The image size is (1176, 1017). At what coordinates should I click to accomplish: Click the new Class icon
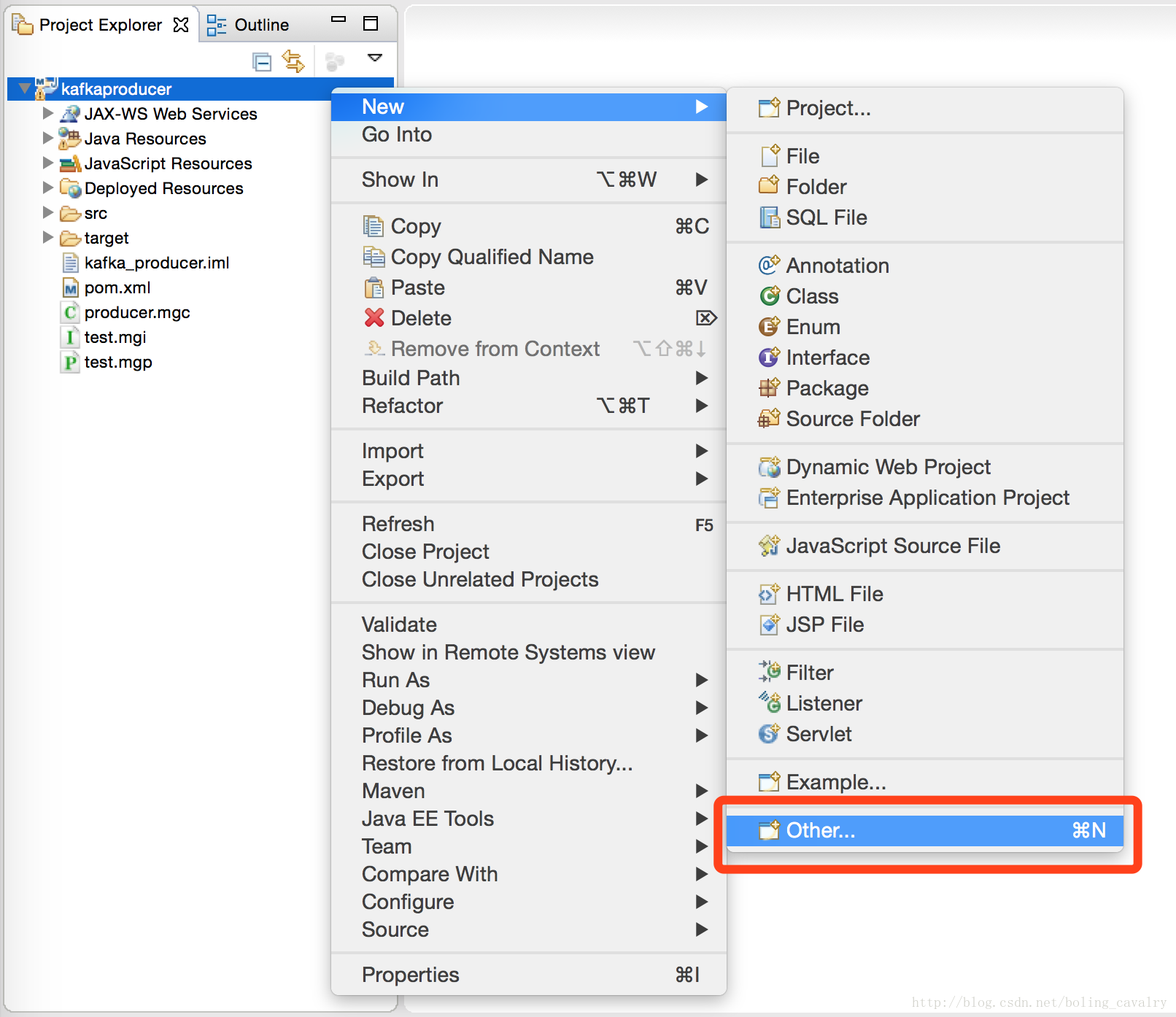coord(770,296)
